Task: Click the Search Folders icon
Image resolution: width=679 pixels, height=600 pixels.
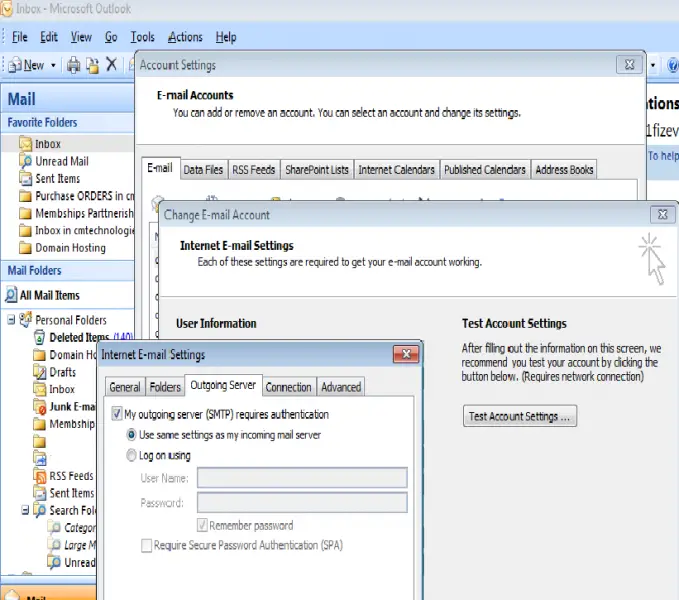Action: pyautogui.click(x=39, y=510)
